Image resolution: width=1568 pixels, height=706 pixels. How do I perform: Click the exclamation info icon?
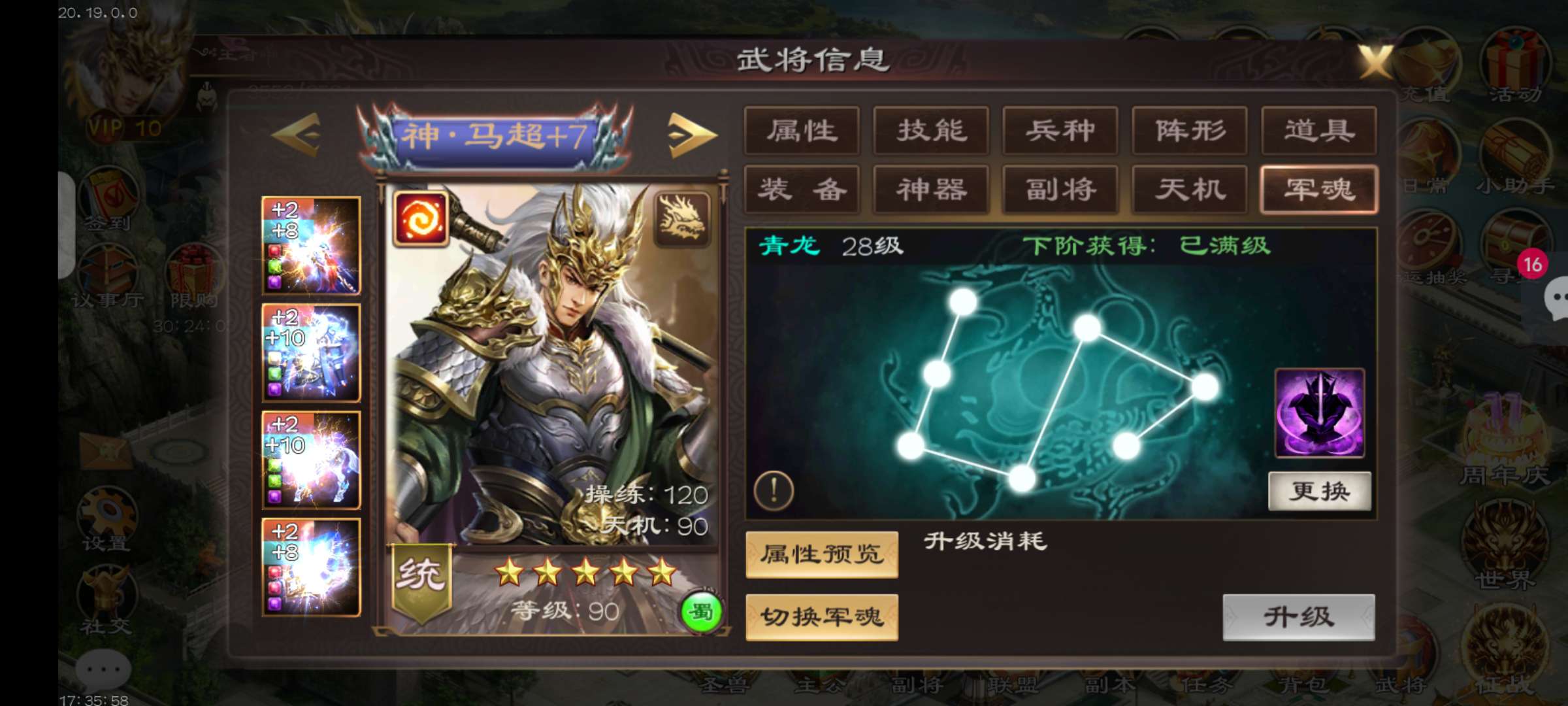[x=774, y=490]
